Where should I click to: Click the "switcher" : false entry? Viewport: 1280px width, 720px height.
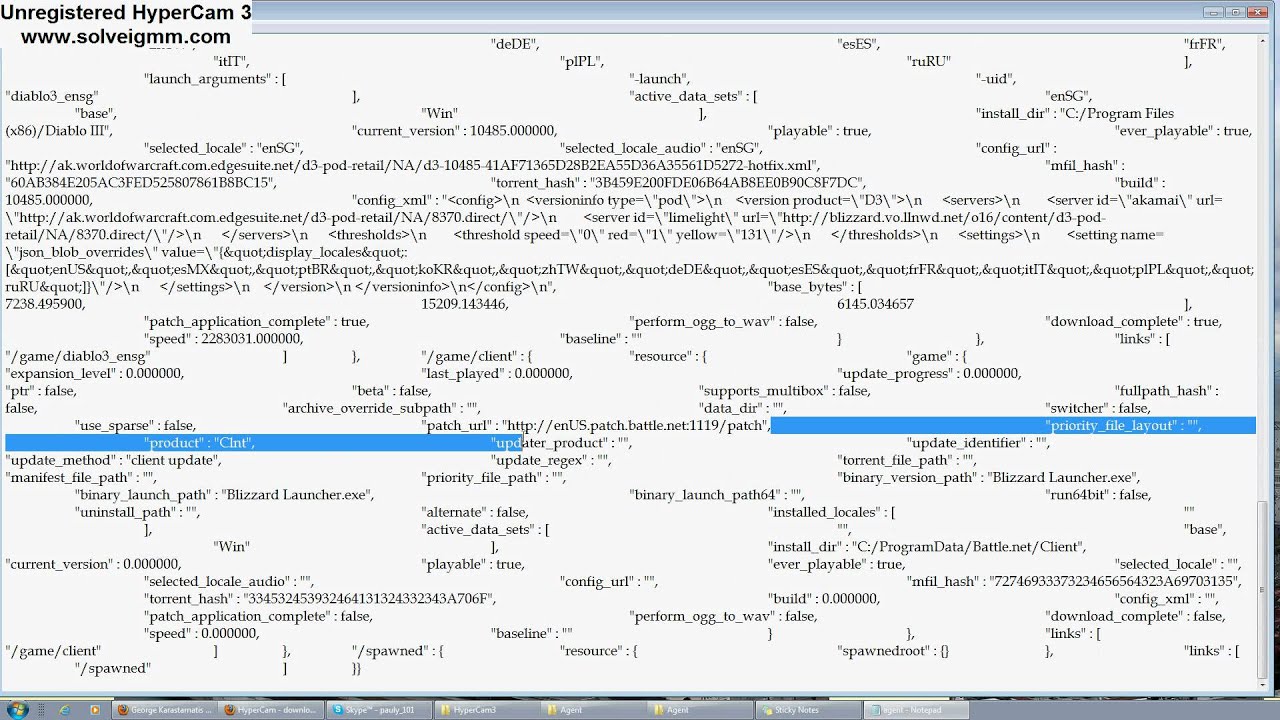[1098, 409]
